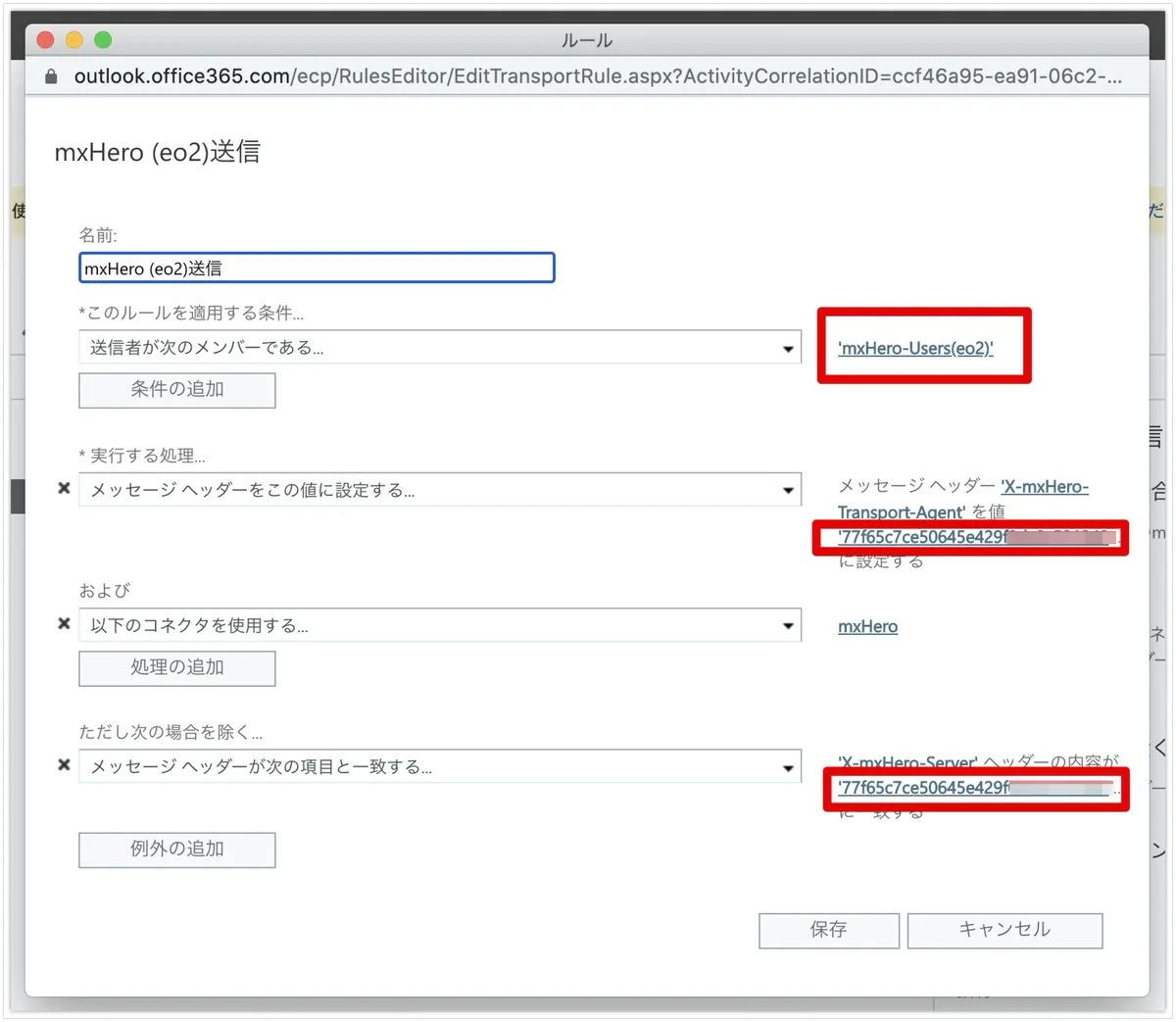Click the 条件の追加 button
Screen dimensions: 1176x1022
click(177, 389)
